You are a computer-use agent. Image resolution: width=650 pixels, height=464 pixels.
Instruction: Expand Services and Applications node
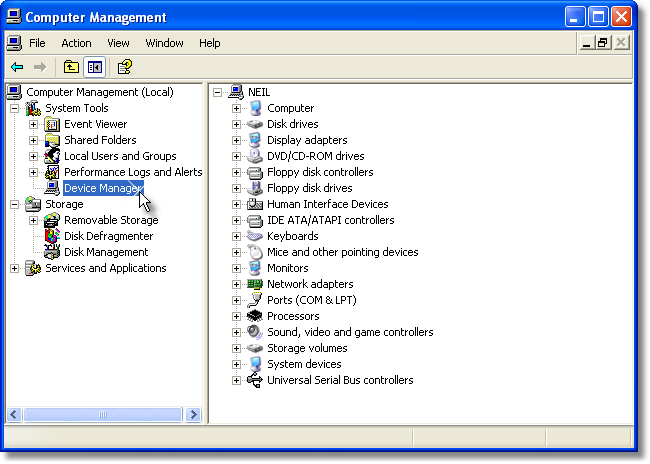(x=14, y=268)
